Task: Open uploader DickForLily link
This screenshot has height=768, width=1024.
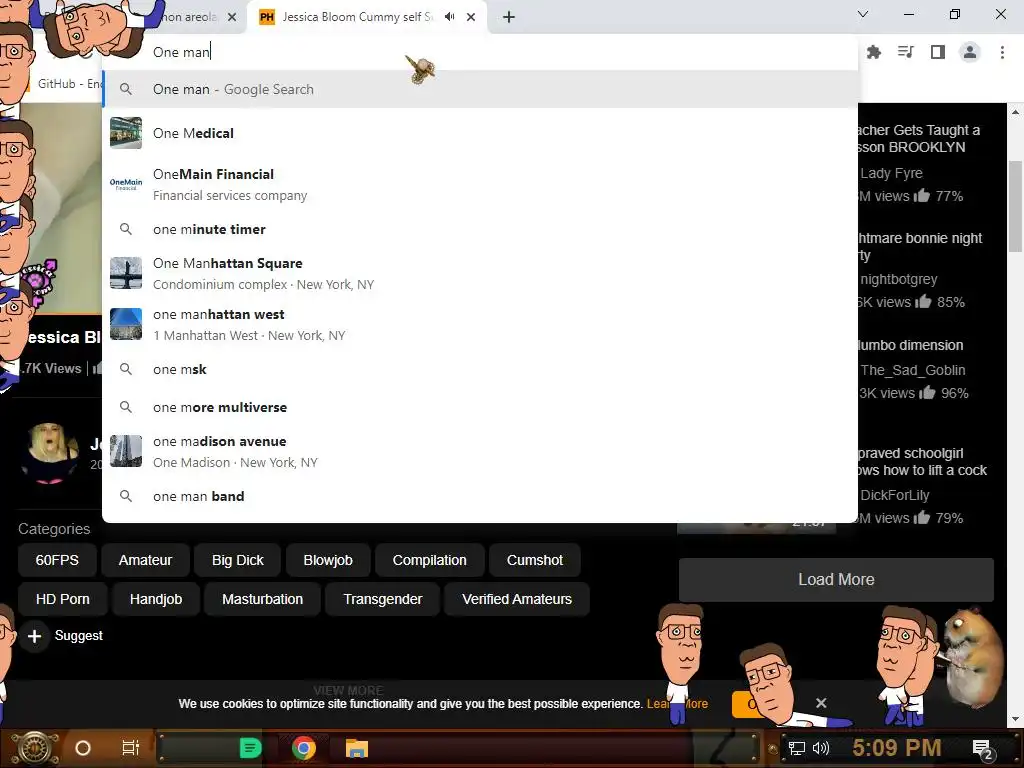Action: tap(894, 495)
